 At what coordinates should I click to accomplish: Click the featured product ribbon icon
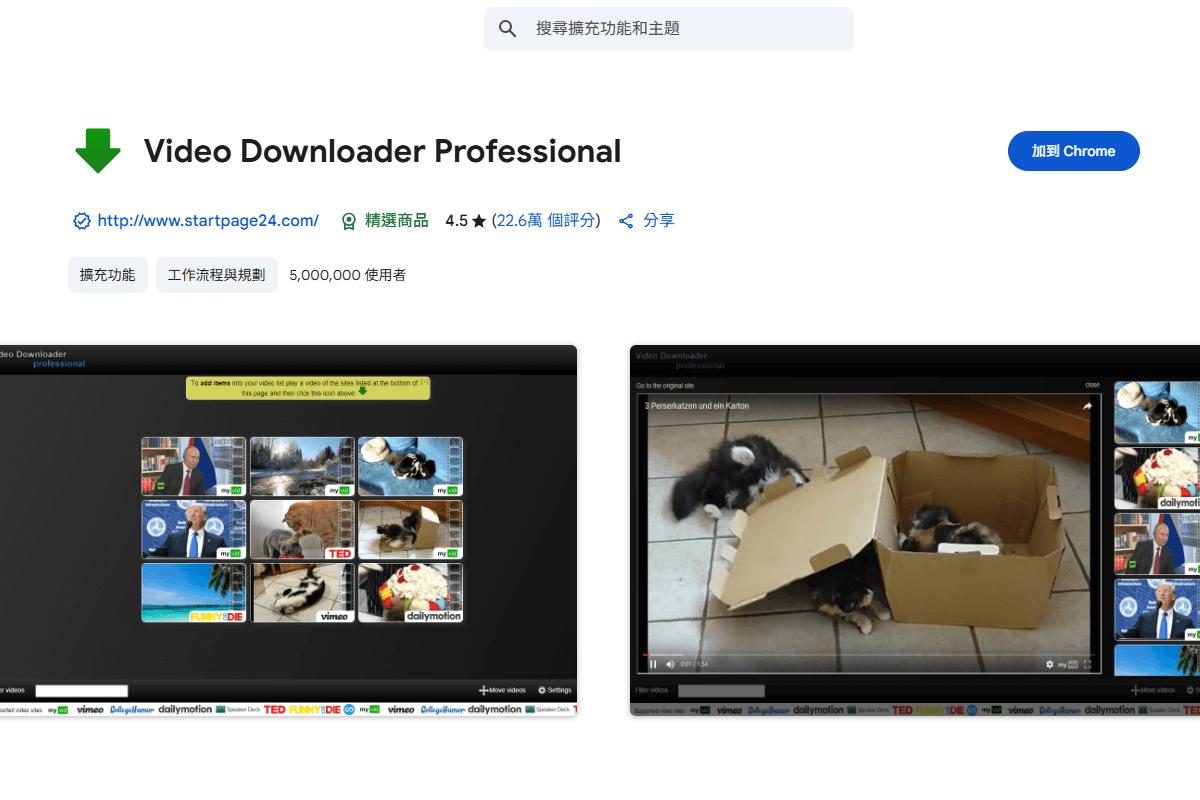[x=349, y=221]
